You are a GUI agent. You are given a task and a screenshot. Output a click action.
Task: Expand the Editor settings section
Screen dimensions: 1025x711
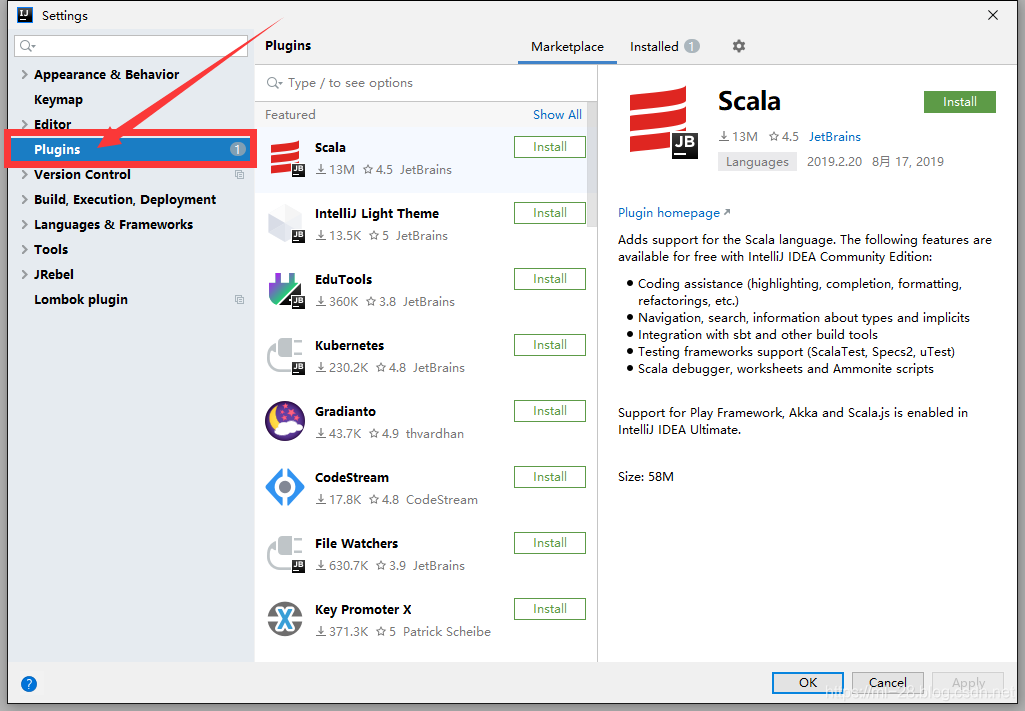pos(24,124)
